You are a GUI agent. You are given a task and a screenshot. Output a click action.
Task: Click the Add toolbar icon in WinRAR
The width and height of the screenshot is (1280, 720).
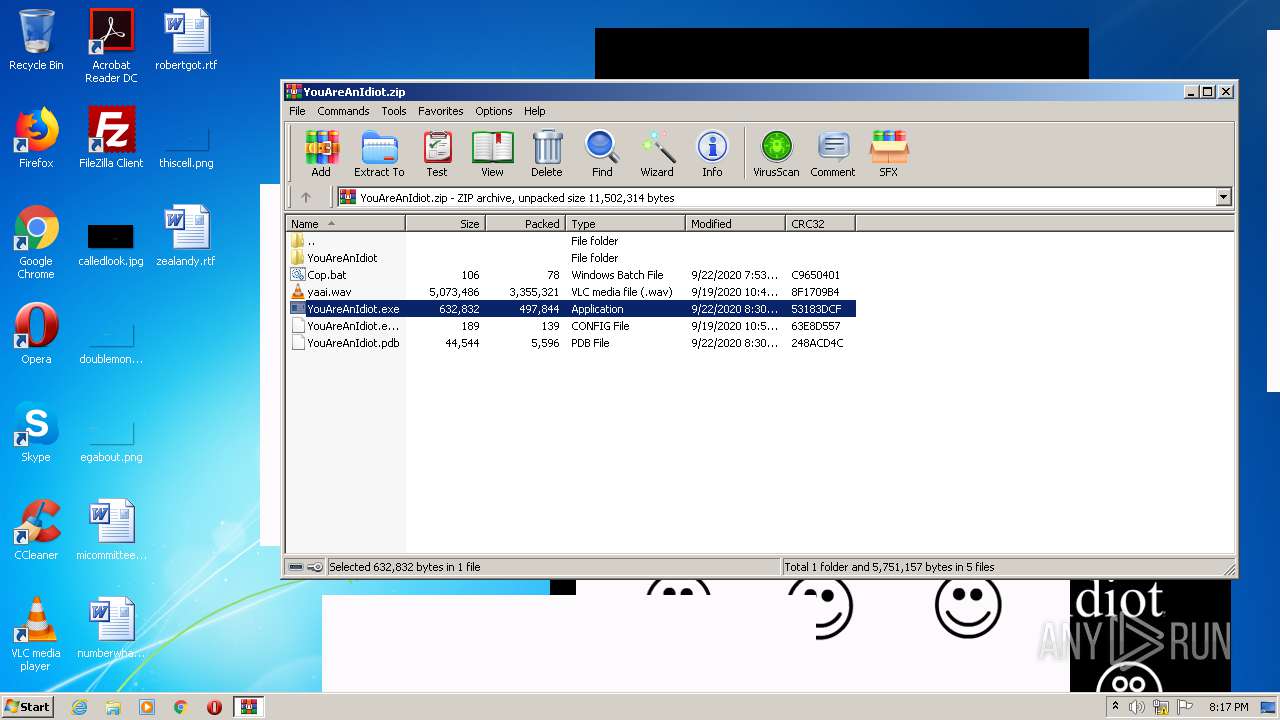[321, 154]
